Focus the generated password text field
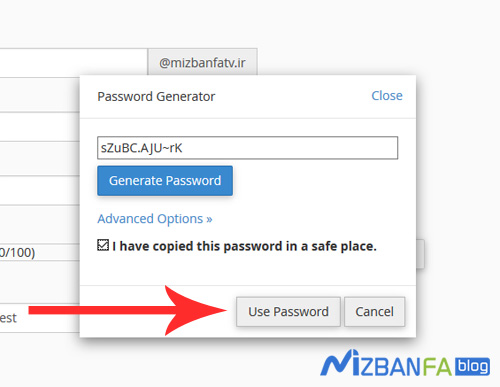 [x=247, y=148]
